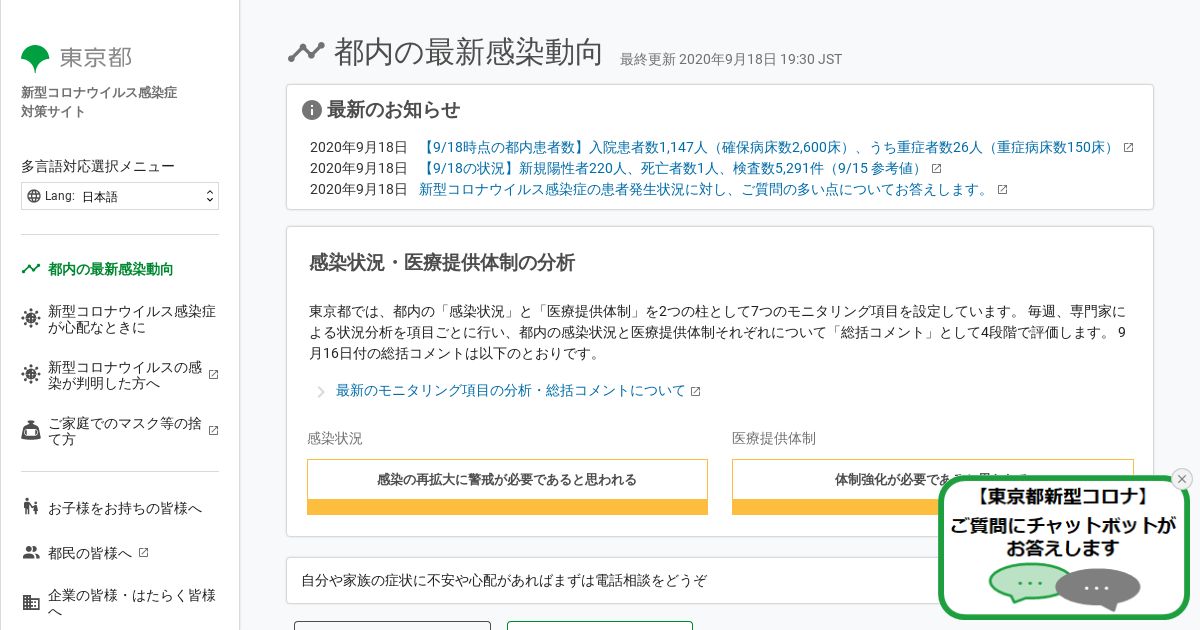1200x630 pixels.
Task: Close the chatbot popup banner
Action: [1182, 479]
